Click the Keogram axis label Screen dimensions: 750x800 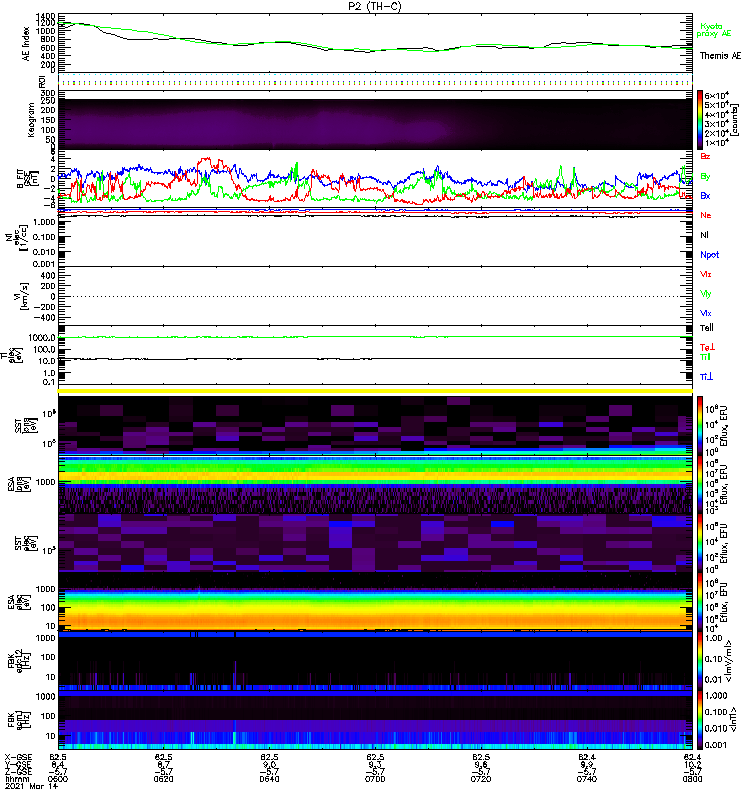click(31, 119)
